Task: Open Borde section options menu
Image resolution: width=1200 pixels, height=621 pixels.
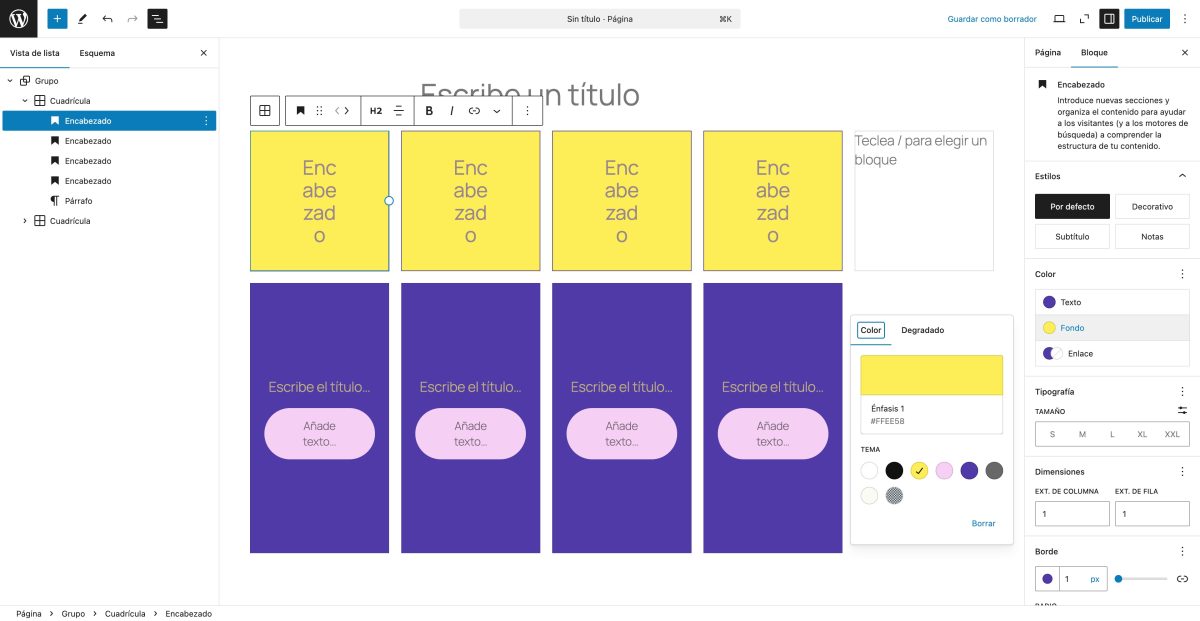Action: click(1182, 552)
